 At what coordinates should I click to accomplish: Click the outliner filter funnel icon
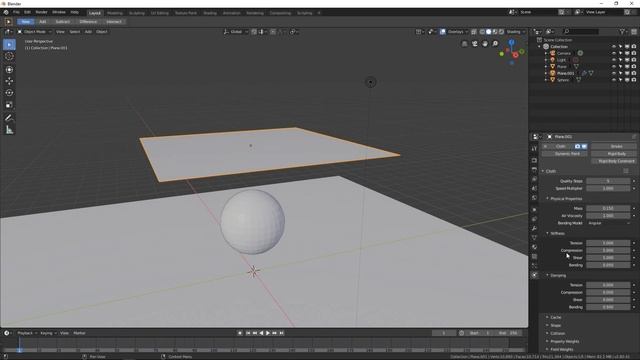coord(622,31)
